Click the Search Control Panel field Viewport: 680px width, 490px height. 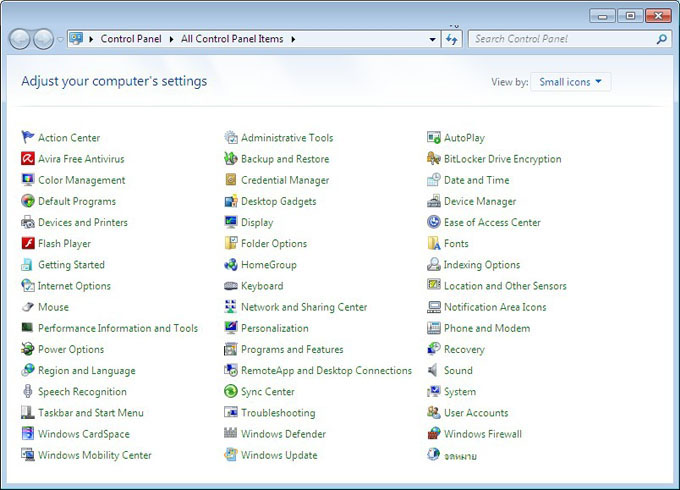coord(570,39)
